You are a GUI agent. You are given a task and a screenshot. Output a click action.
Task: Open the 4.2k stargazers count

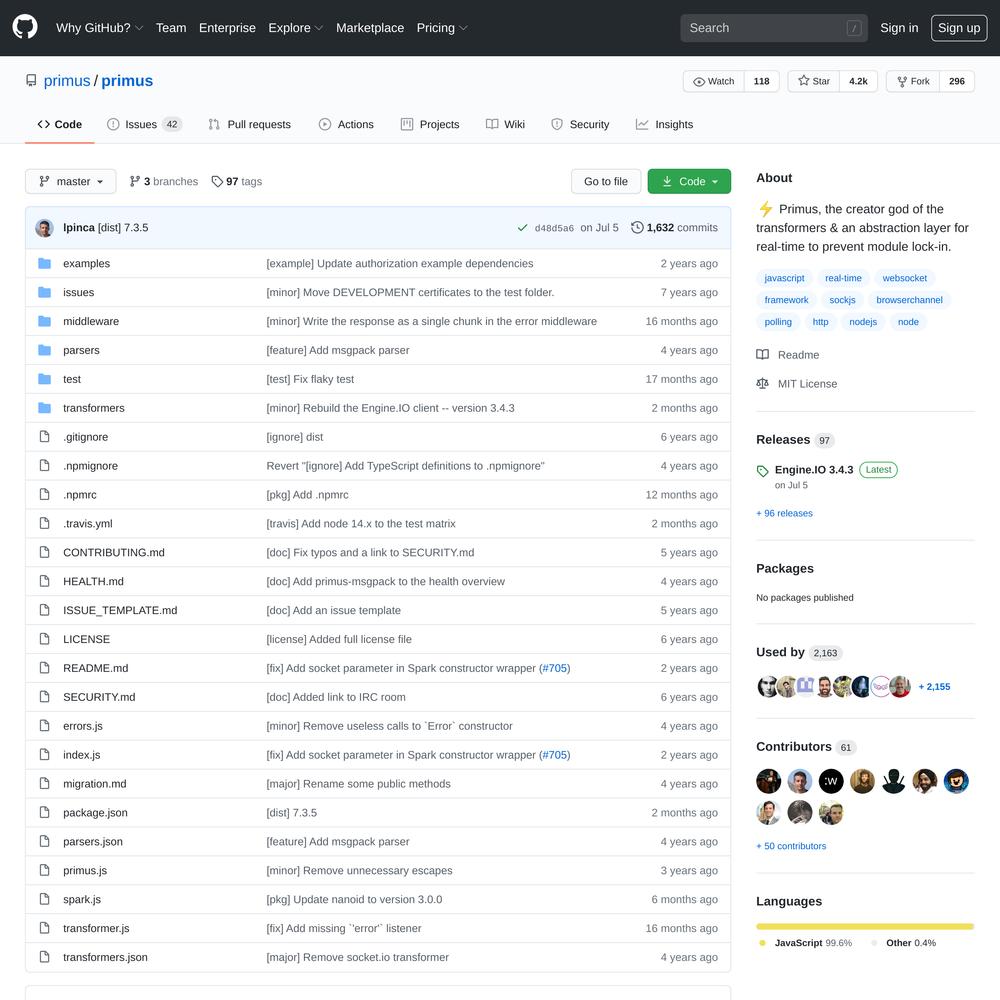tap(858, 81)
